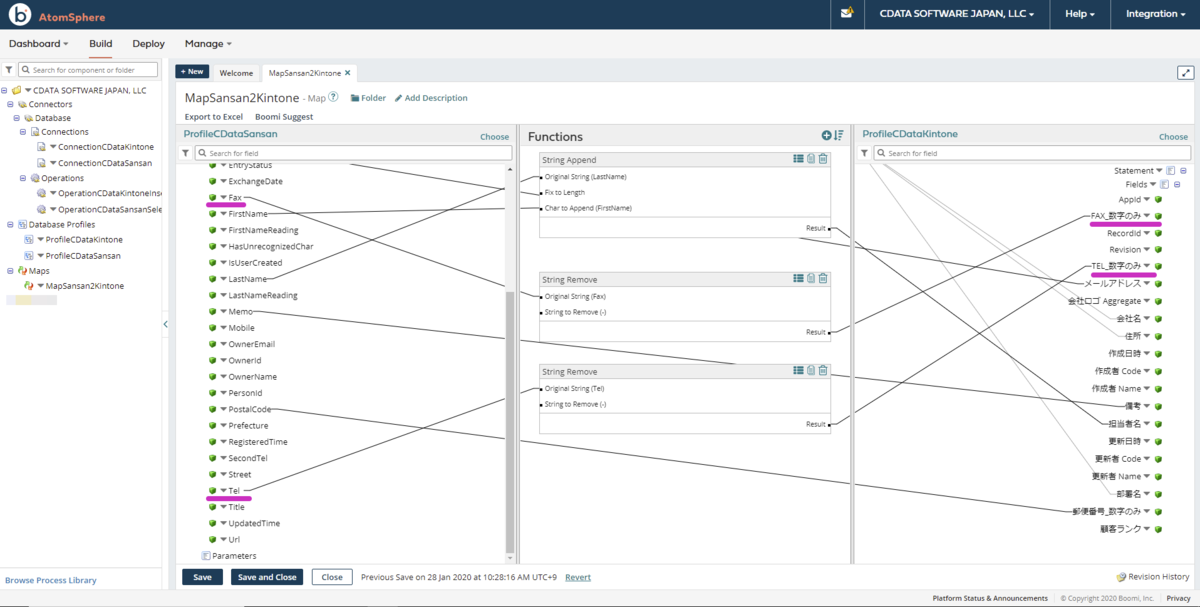This screenshot has width=1200, height=607.
Task: Collapse the Database Profiles tree node
Action: point(9,224)
